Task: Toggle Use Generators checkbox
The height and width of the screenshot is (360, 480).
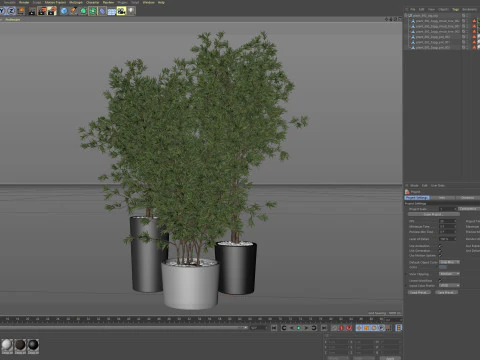Action: click(441, 251)
